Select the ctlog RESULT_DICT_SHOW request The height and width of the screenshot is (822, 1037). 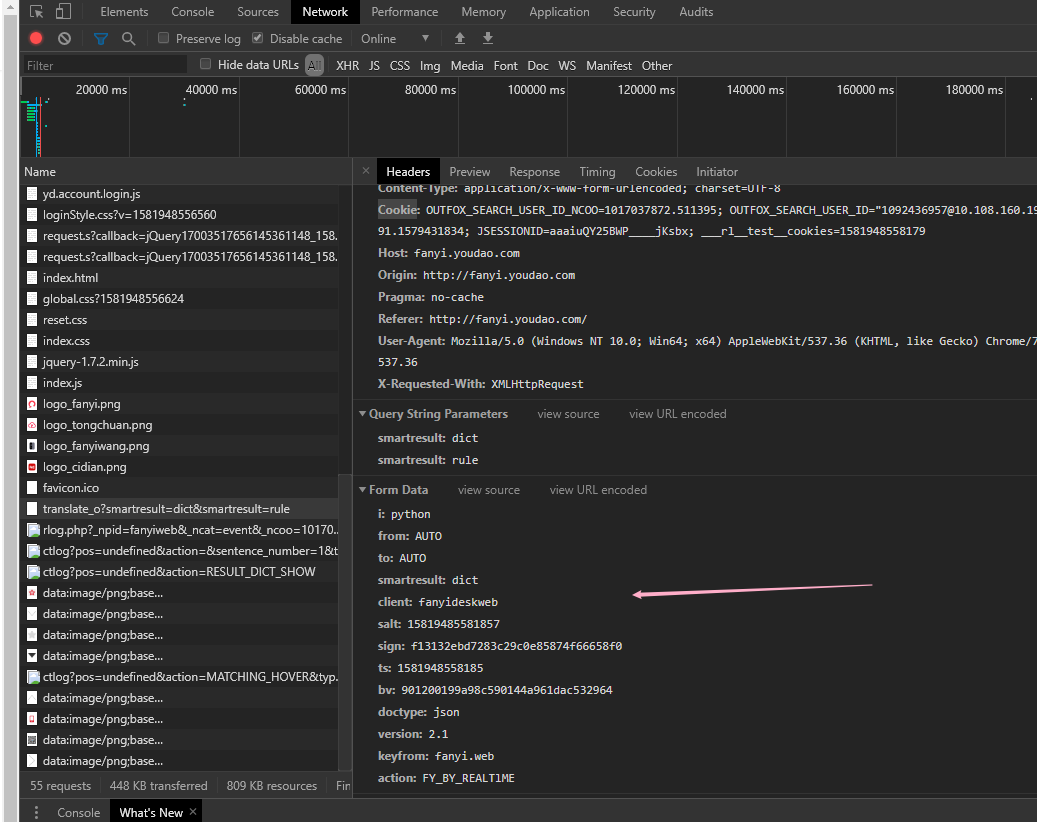coord(179,571)
